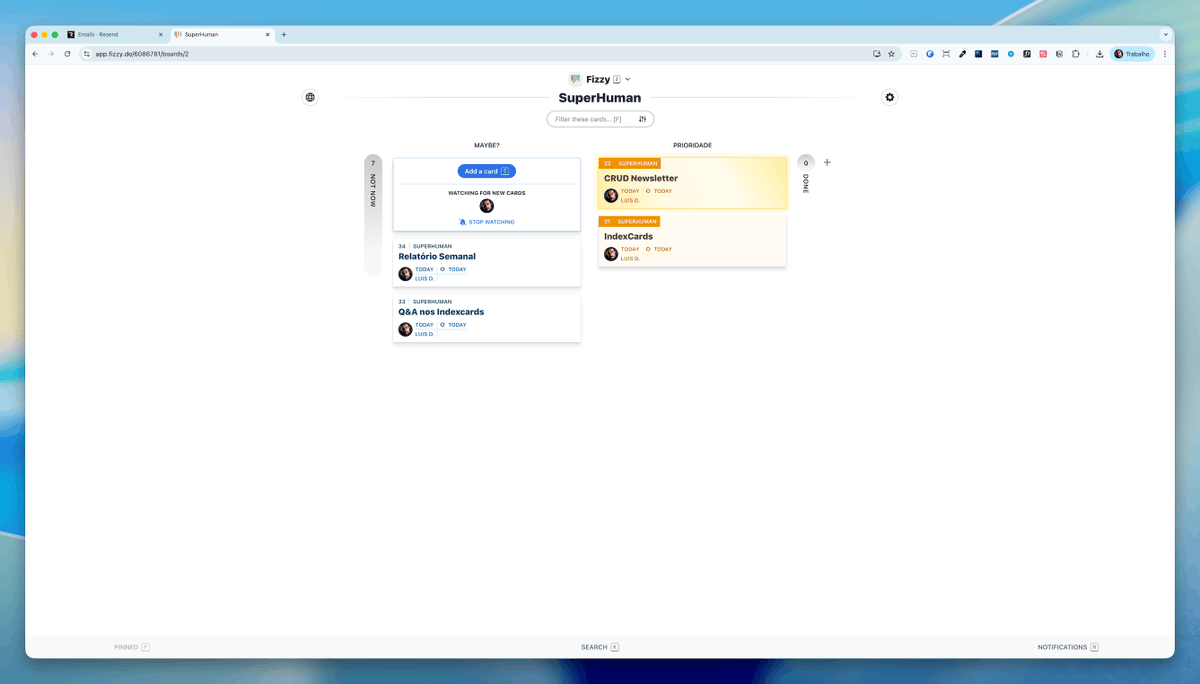This screenshot has height=684, width=1200.
Task: Click the eyedropper extension icon
Action: [962, 54]
